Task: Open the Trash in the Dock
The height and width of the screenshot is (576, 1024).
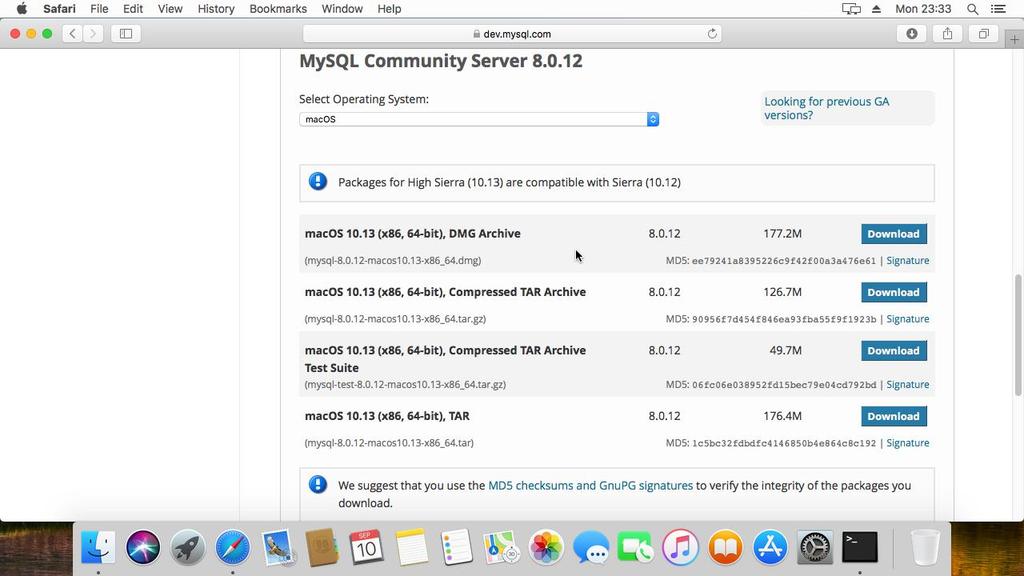Action: tap(925, 547)
